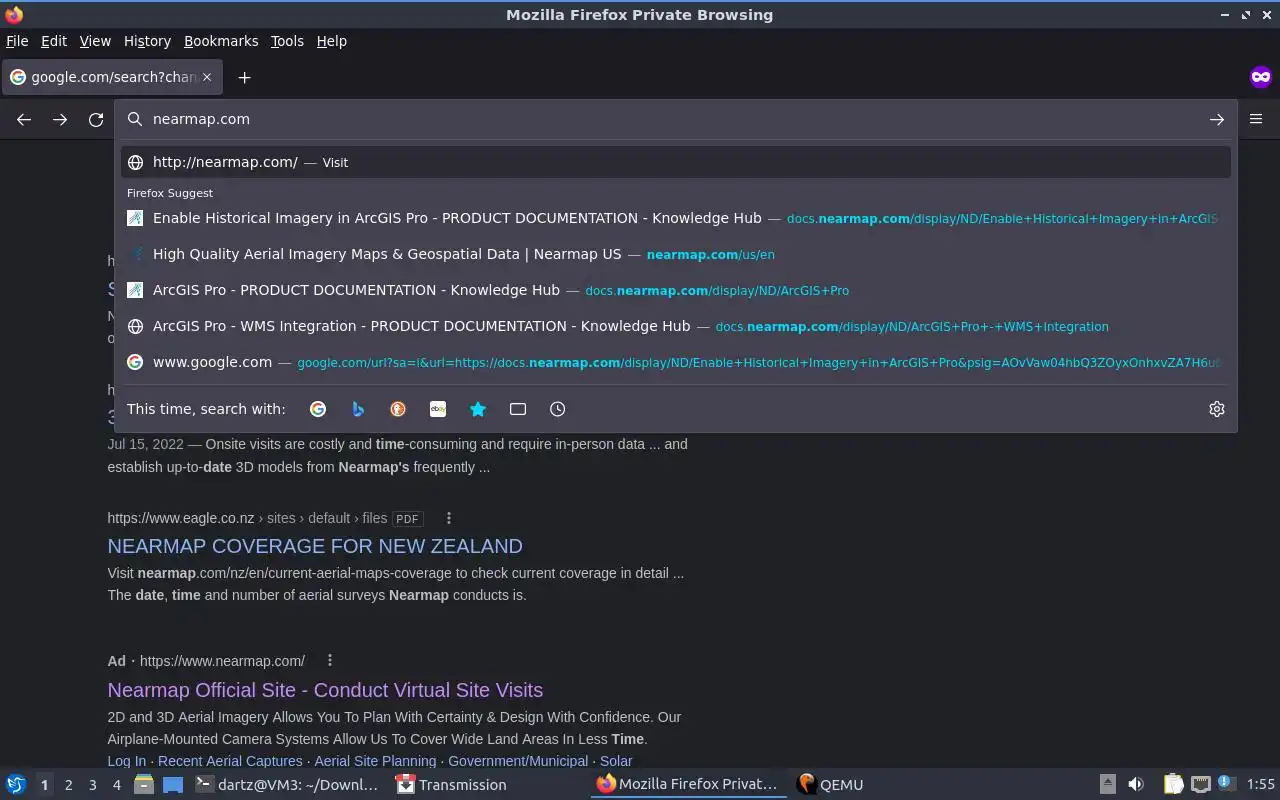Open Government/Municipal sitelink
This screenshot has width=1280, height=800.
[518, 761]
